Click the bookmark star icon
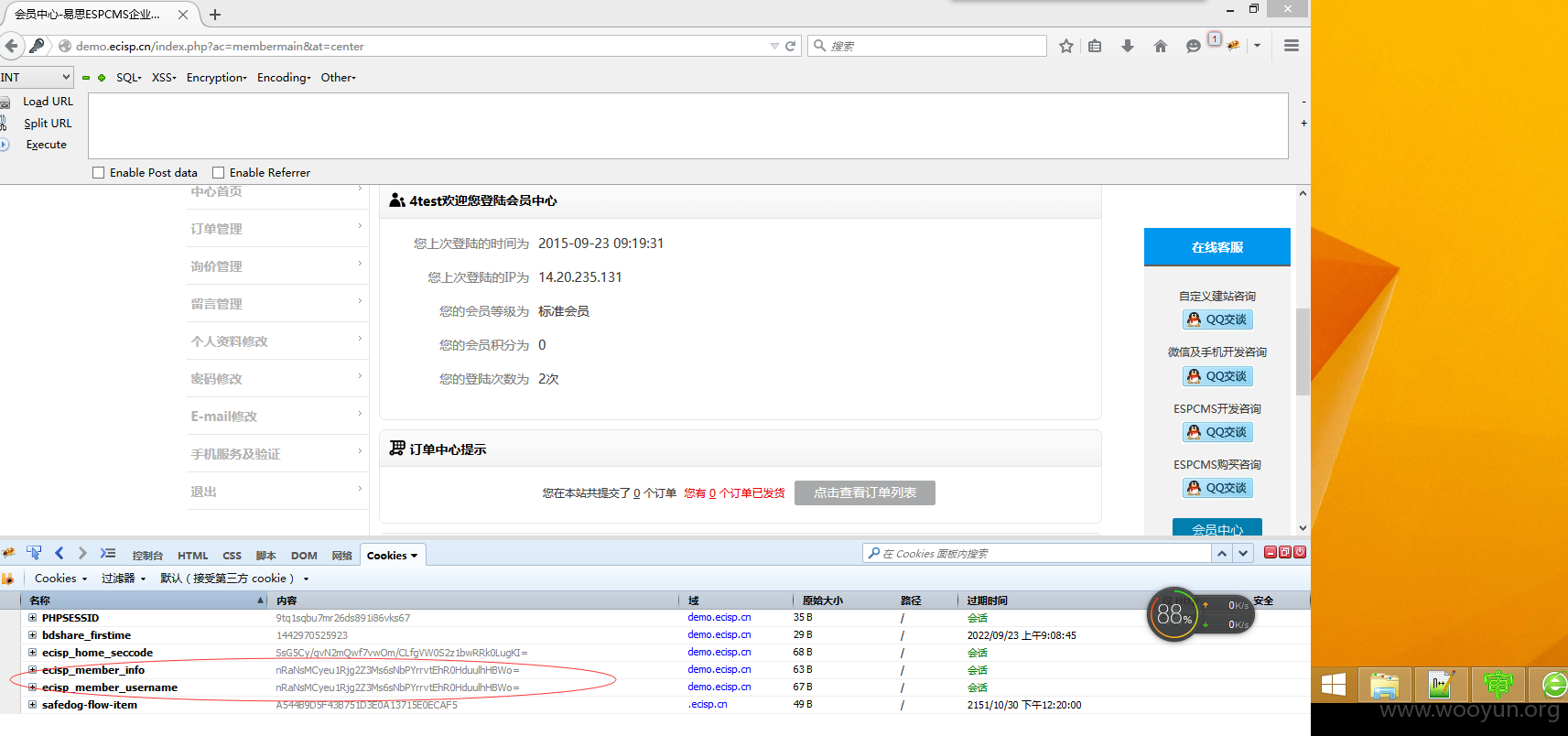The image size is (1568, 736). (1065, 46)
